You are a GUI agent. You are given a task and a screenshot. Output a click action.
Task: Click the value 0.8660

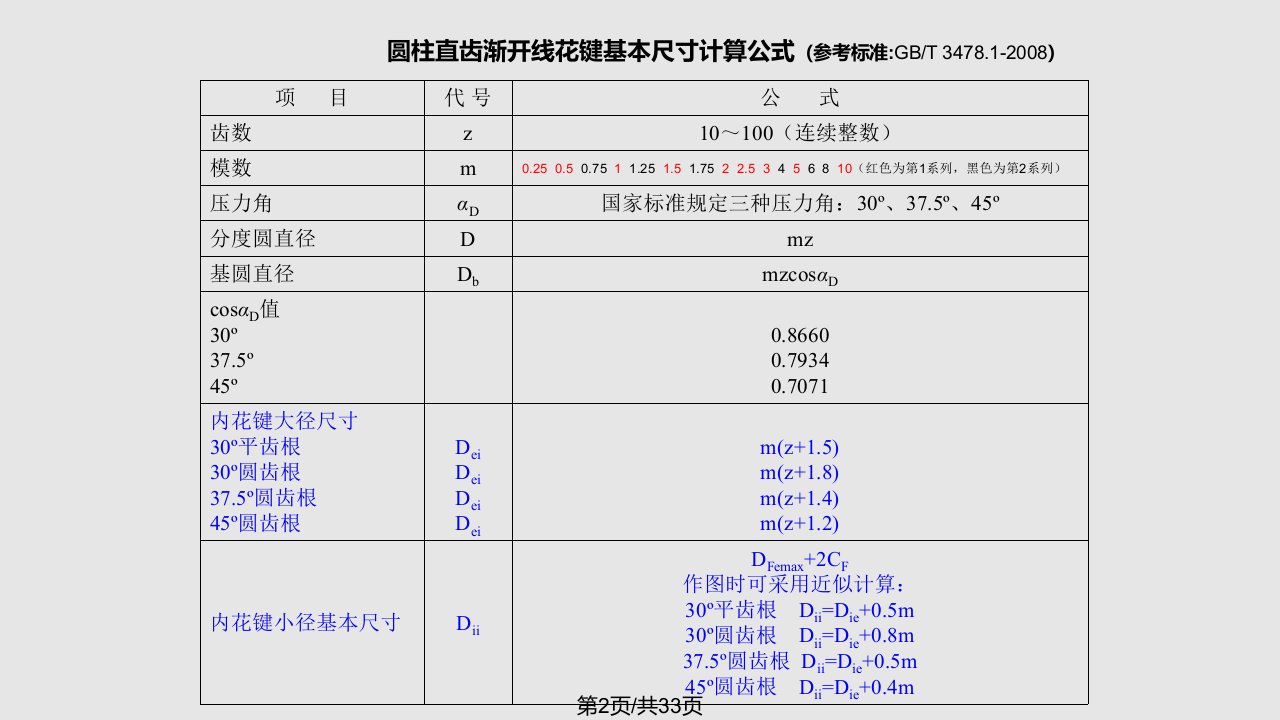pos(800,336)
